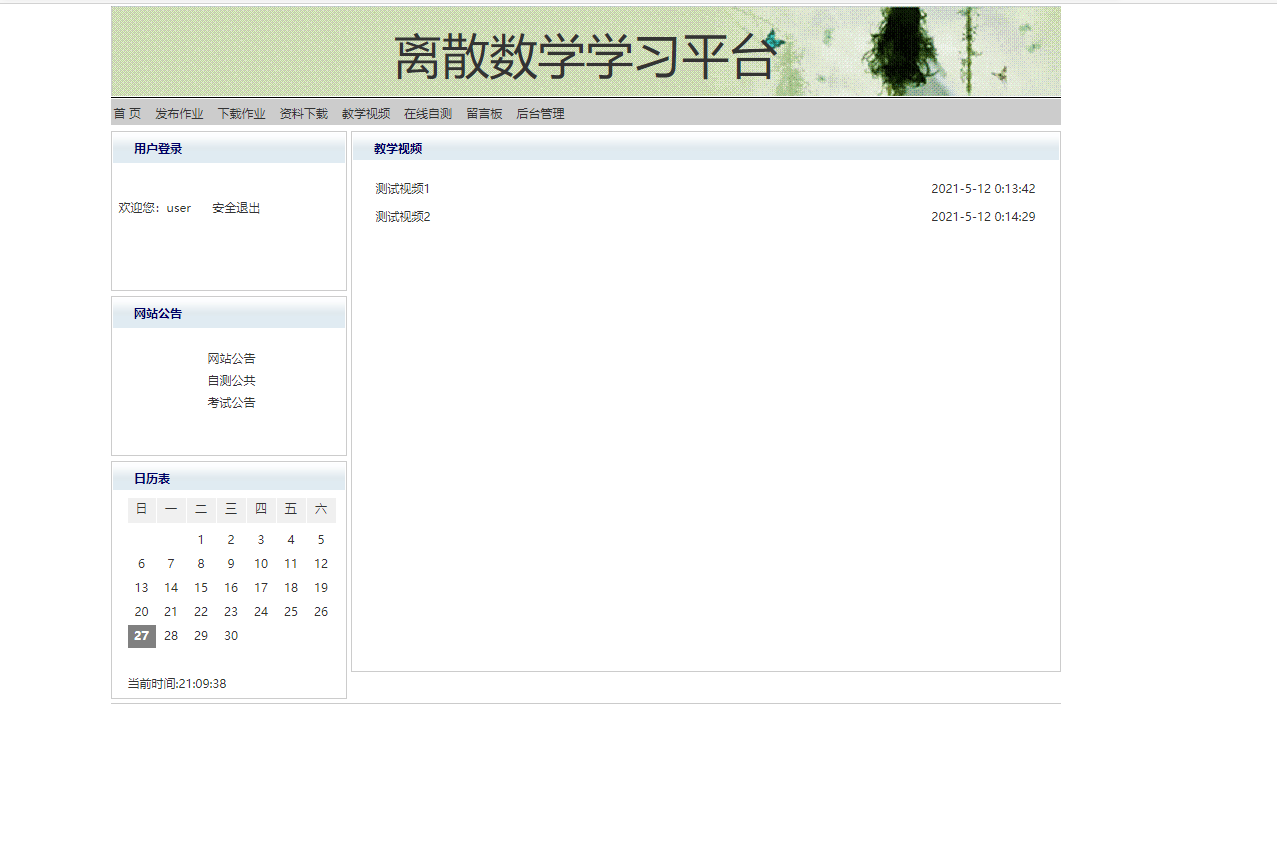Play the 测试视频2 video link
The image size is (1277, 850).
point(403,216)
